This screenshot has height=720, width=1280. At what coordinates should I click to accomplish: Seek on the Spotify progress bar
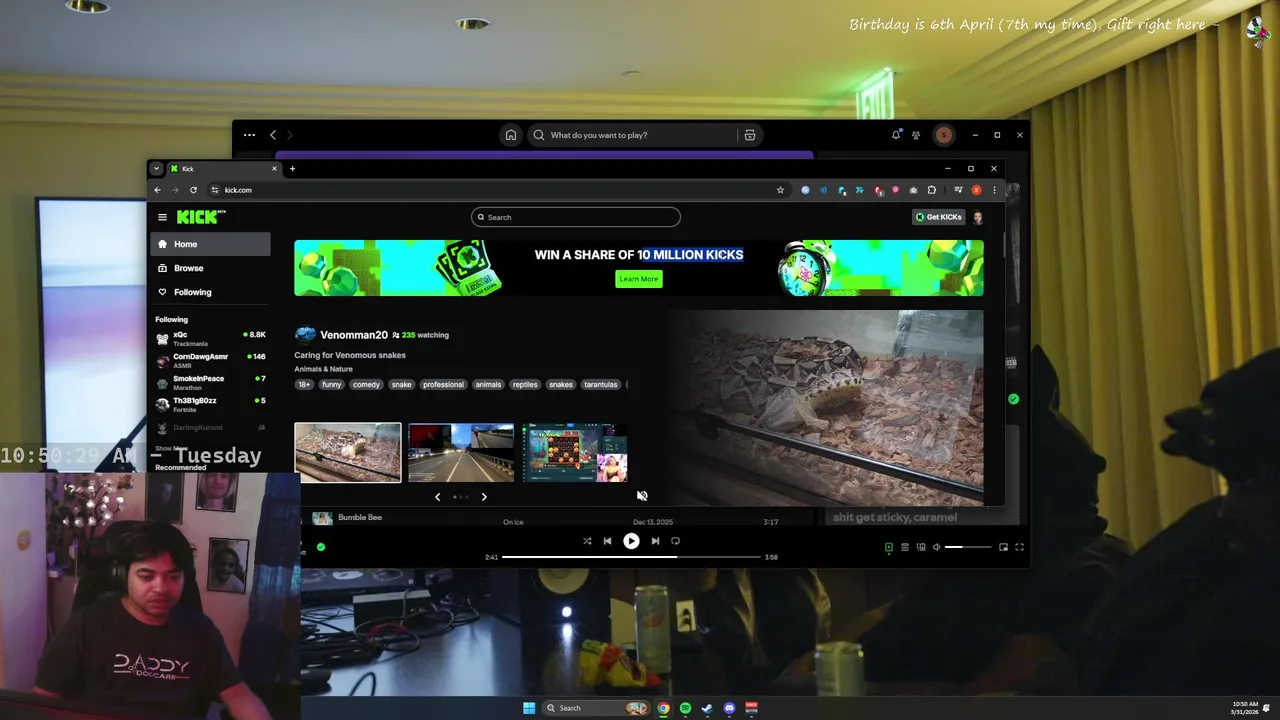coord(631,557)
